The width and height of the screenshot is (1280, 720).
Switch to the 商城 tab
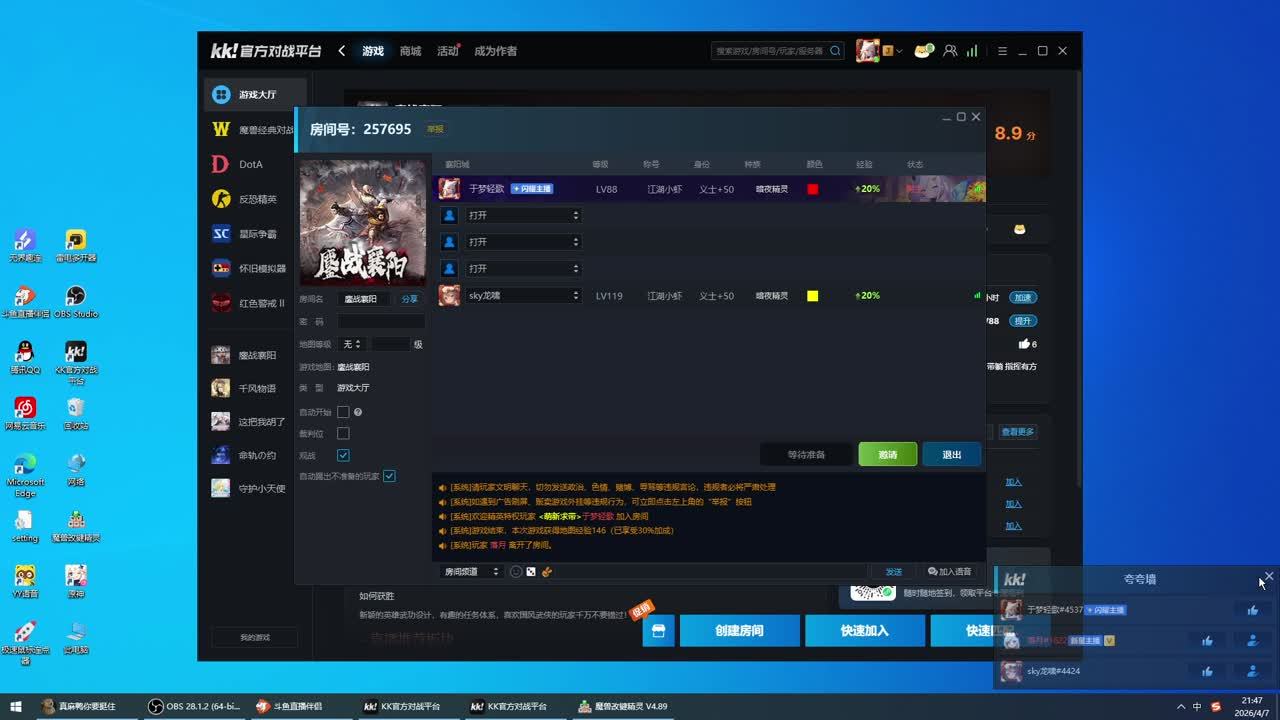point(410,51)
